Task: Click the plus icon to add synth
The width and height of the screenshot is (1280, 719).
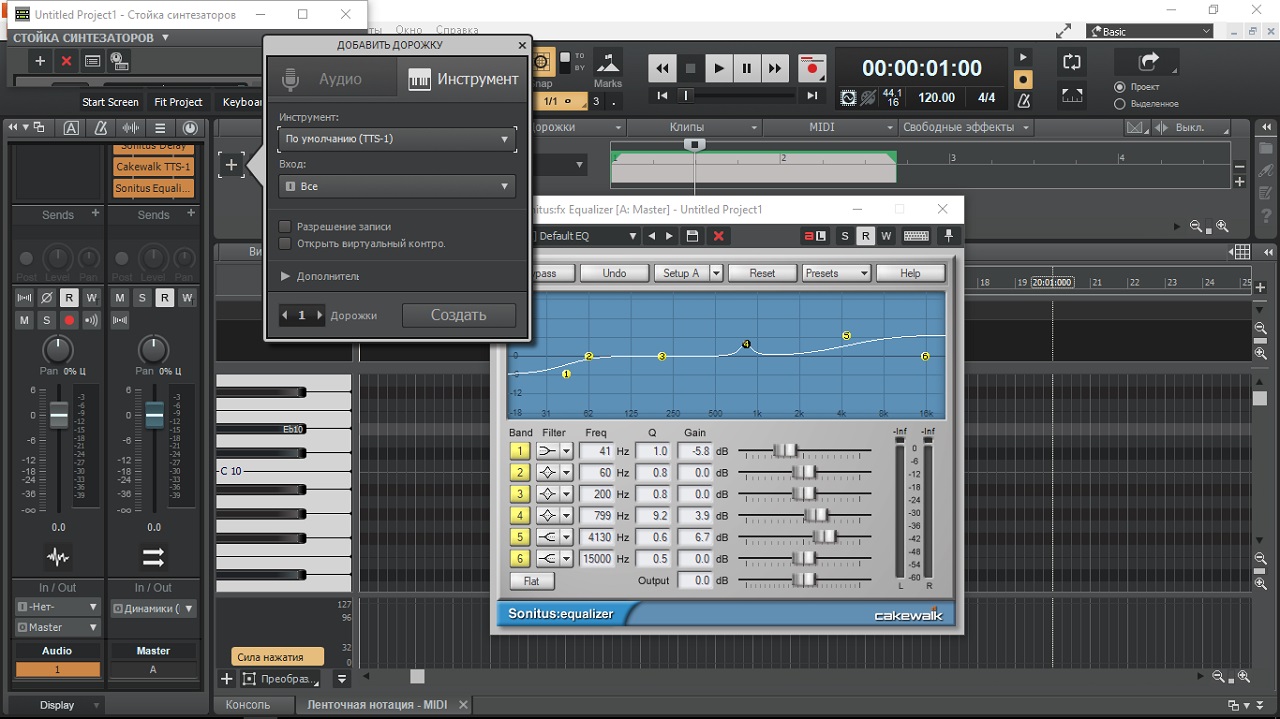Action: [40, 61]
